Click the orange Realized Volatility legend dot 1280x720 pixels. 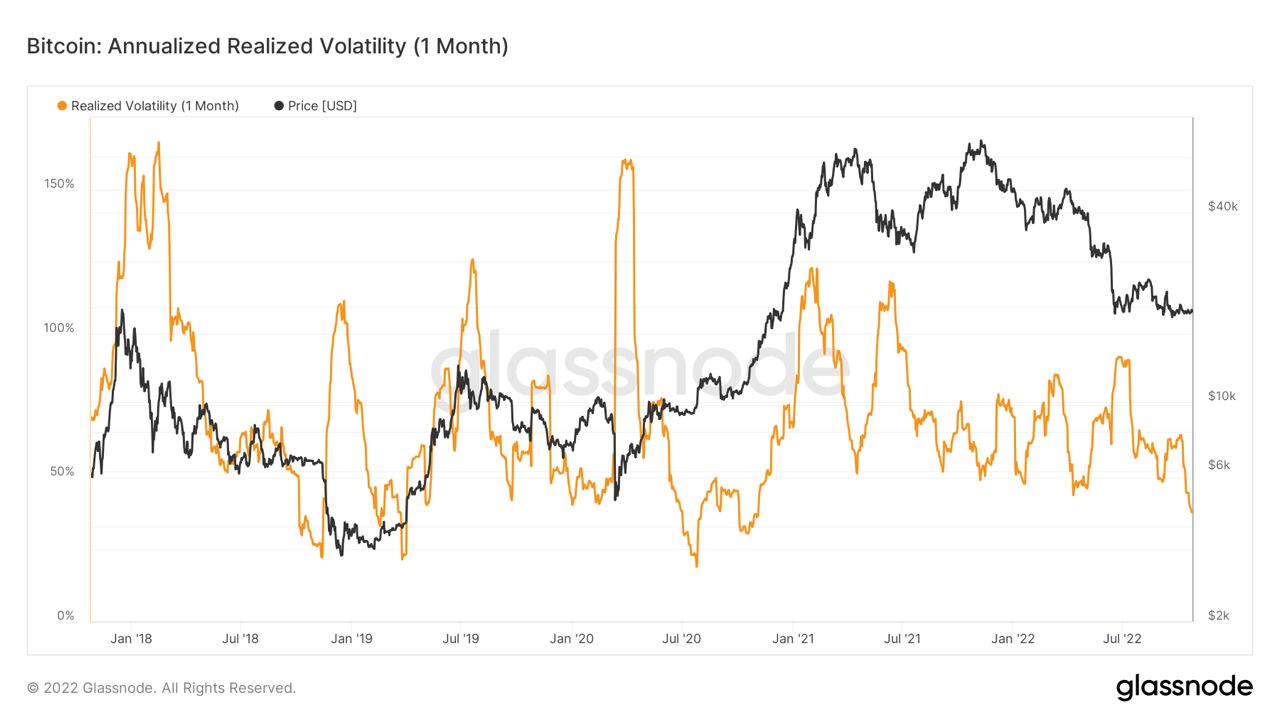click(62, 106)
